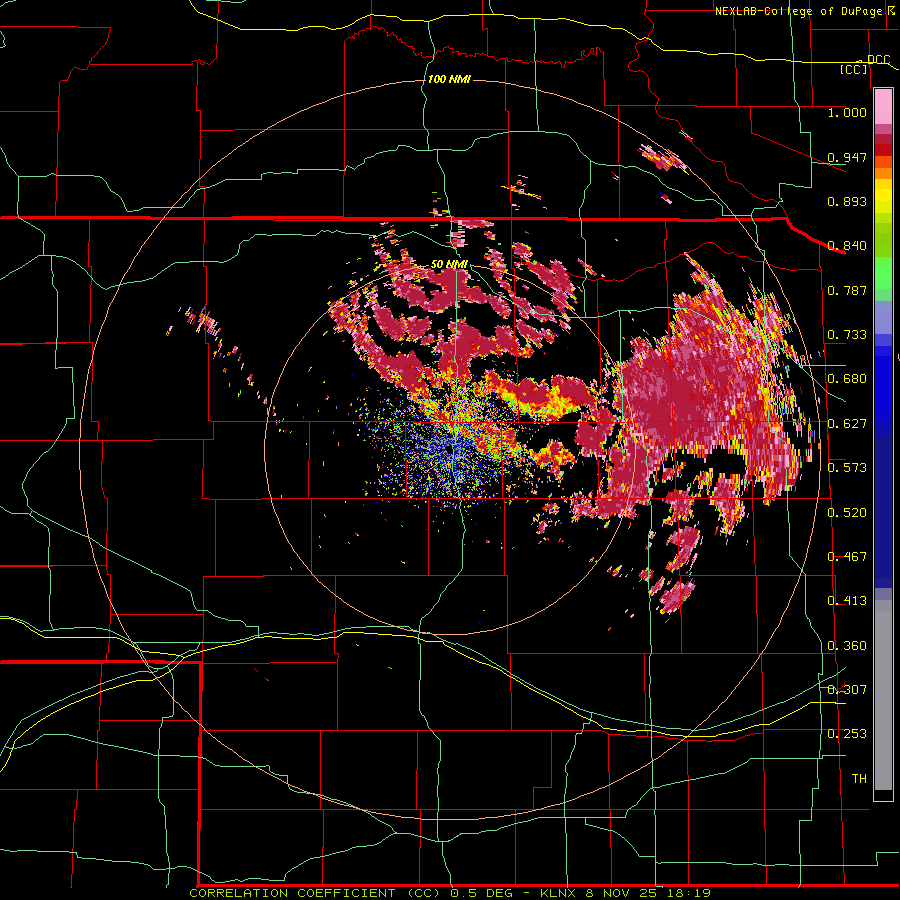Click the 0.573 color scale label
Image resolution: width=900 pixels, height=900 pixels.
pyautogui.click(x=847, y=468)
